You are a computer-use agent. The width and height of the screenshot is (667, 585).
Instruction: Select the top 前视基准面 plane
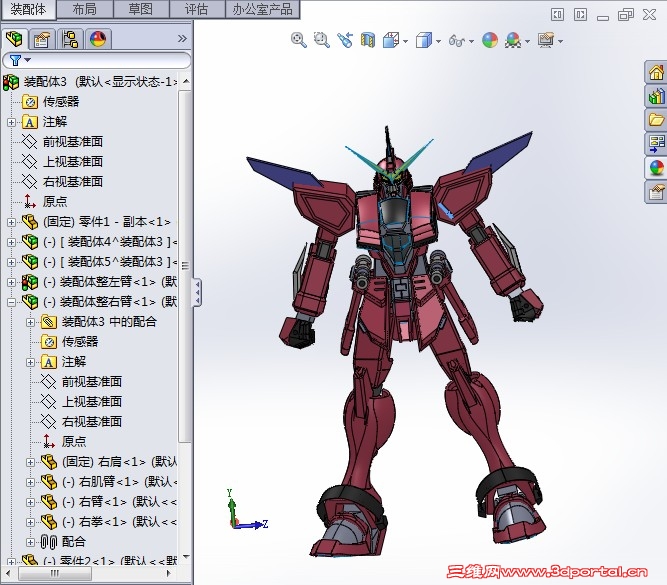coord(73,142)
